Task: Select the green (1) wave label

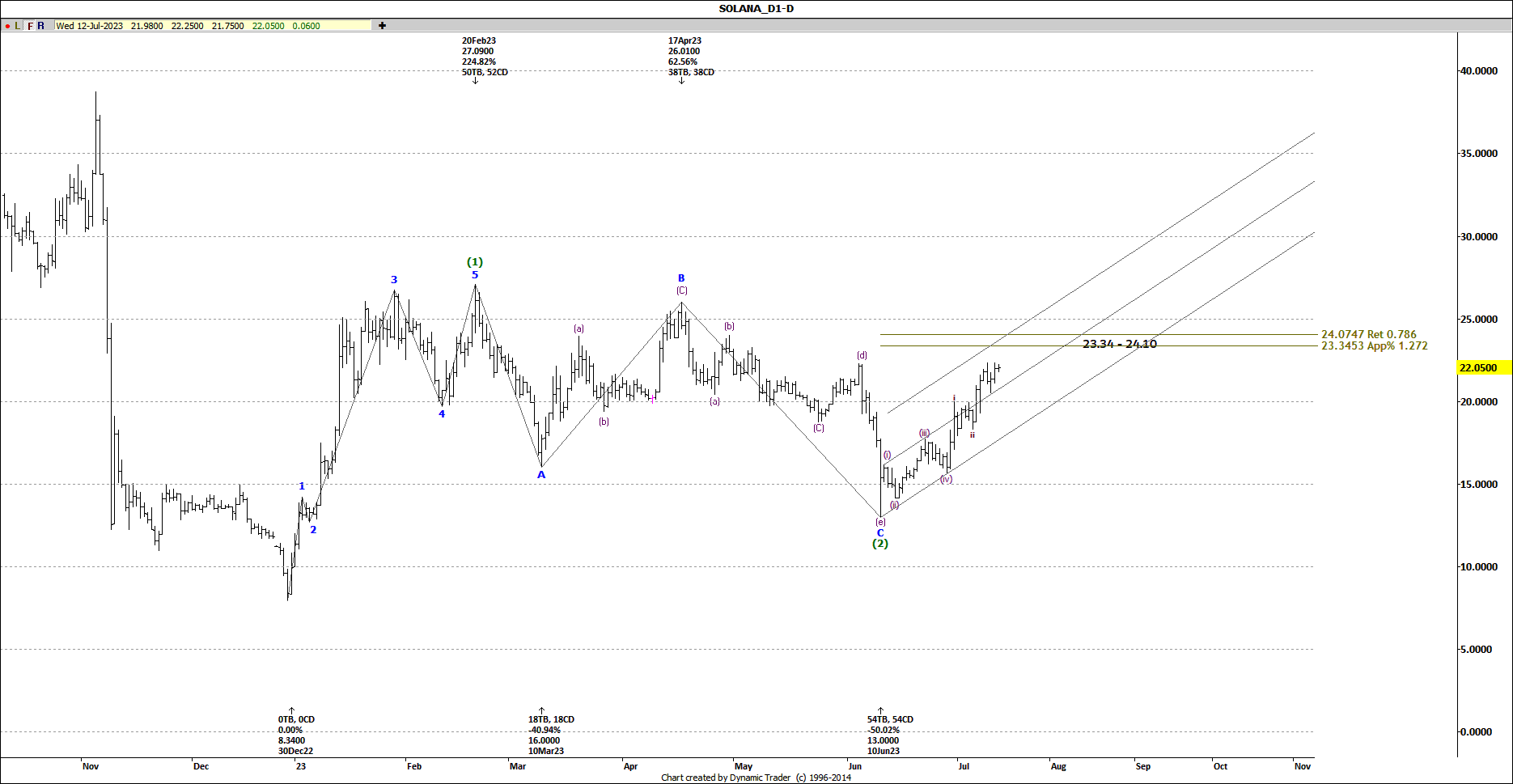Action: pos(475,262)
